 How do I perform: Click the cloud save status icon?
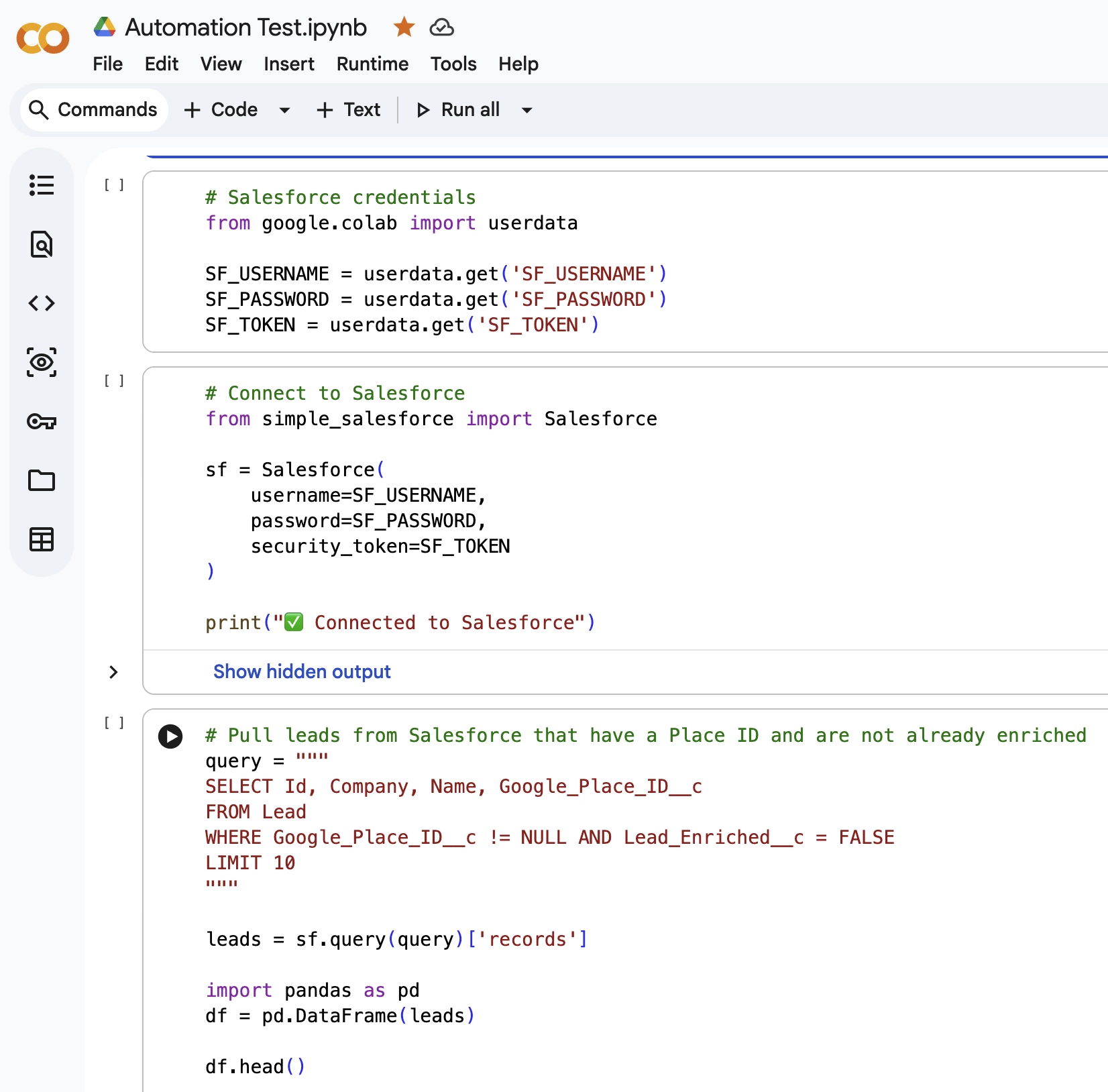[x=442, y=28]
